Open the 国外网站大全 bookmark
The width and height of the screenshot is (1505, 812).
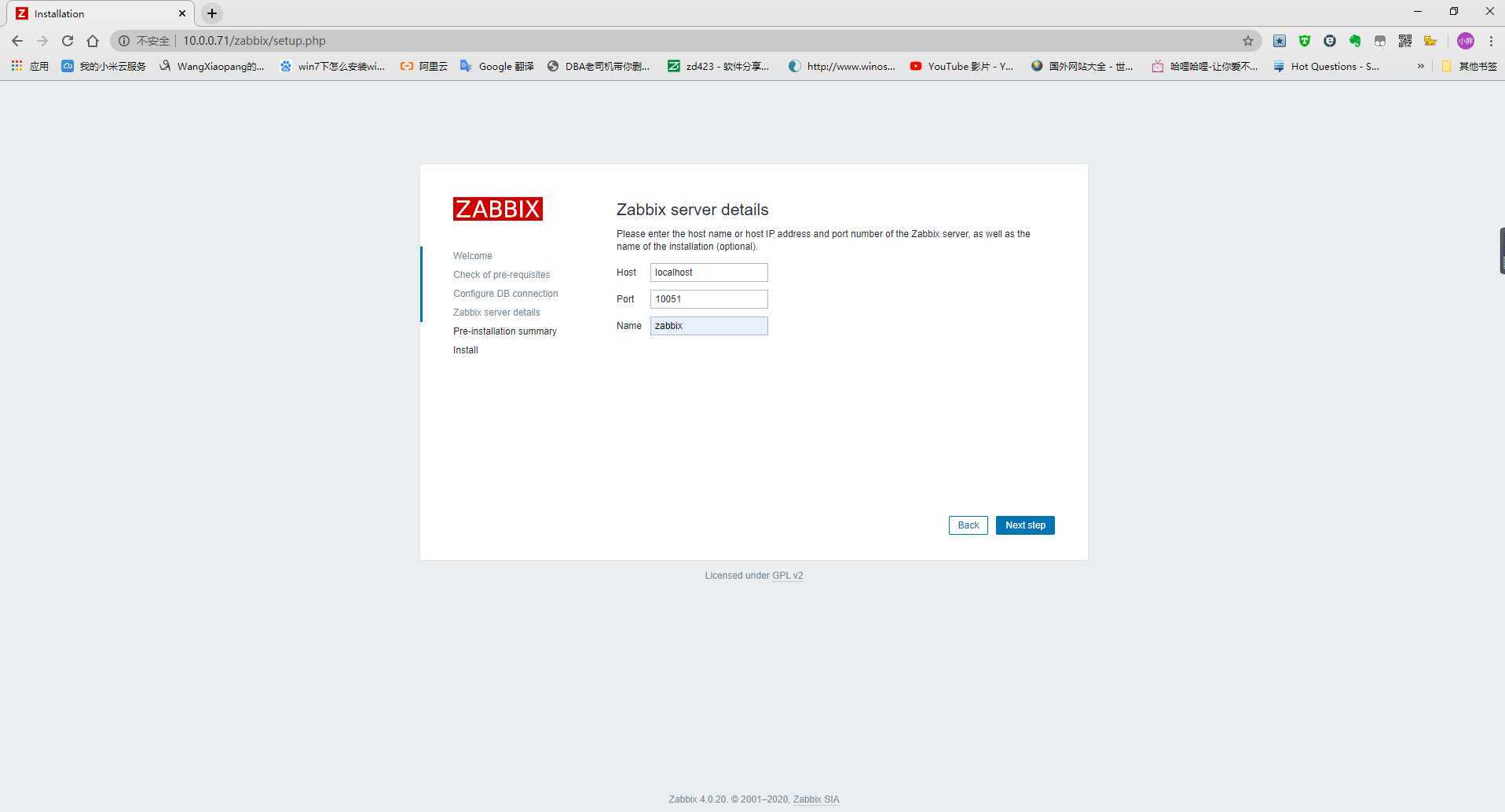pos(1082,66)
